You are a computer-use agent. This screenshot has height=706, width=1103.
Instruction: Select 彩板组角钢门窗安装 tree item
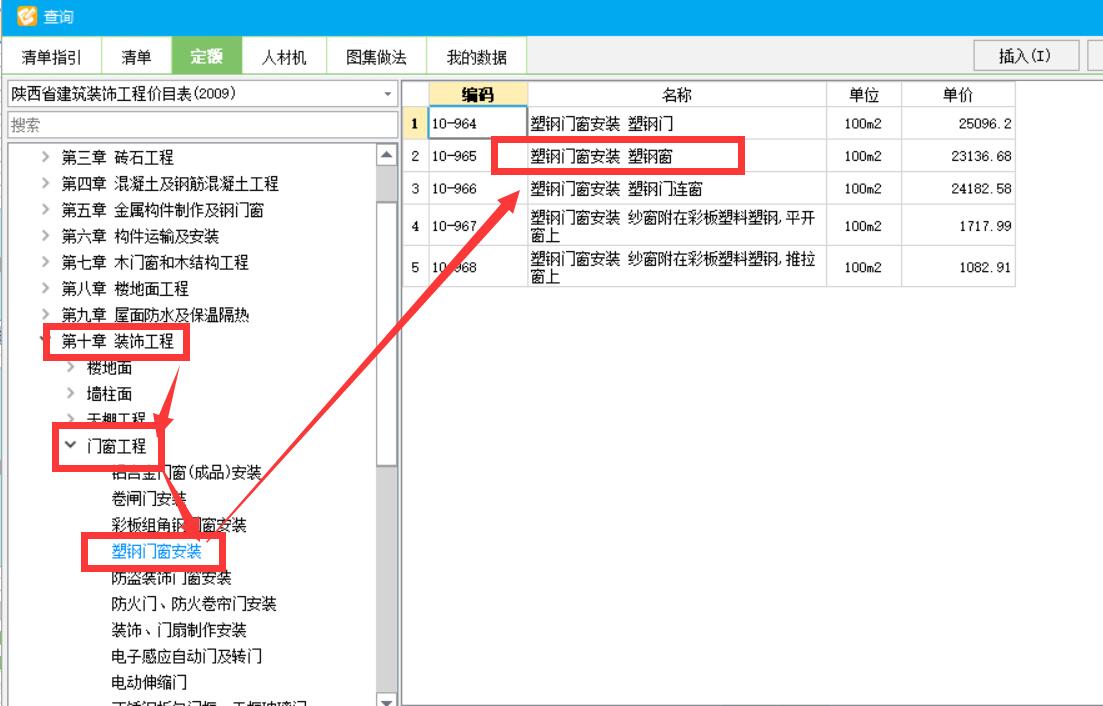click(x=179, y=525)
